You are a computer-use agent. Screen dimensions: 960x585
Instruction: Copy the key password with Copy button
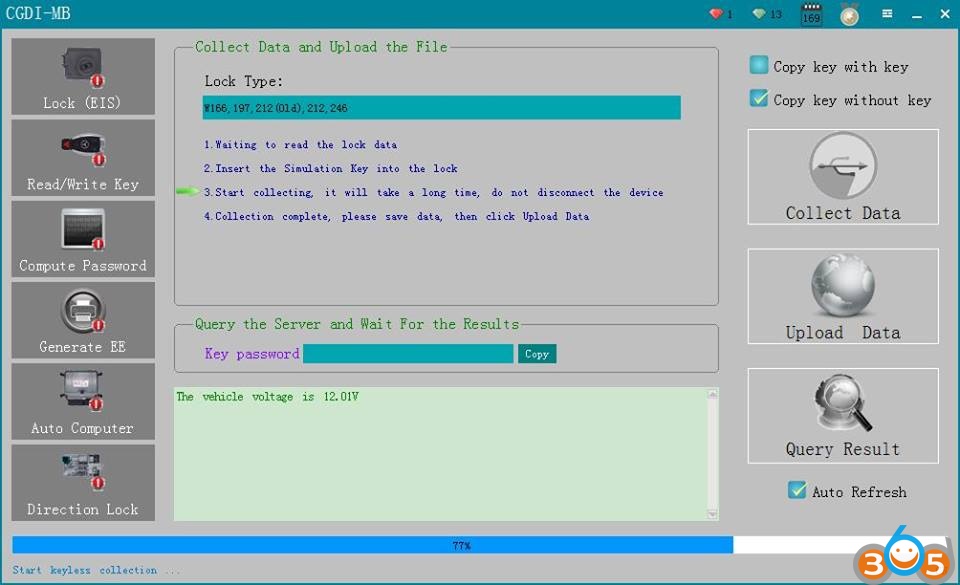click(x=537, y=354)
